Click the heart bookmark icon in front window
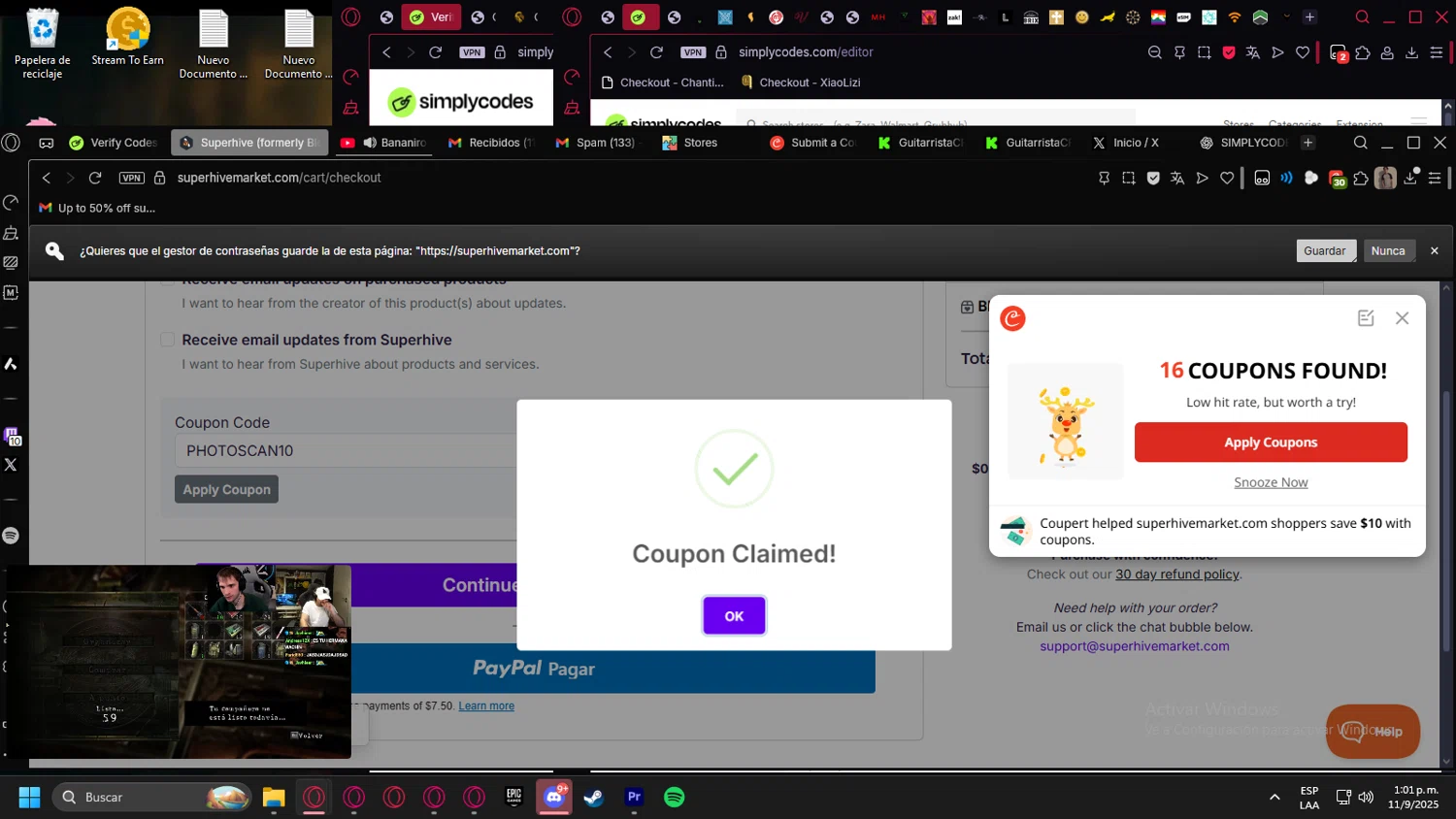This screenshot has height=819, width=1456. click(1227, 178)
